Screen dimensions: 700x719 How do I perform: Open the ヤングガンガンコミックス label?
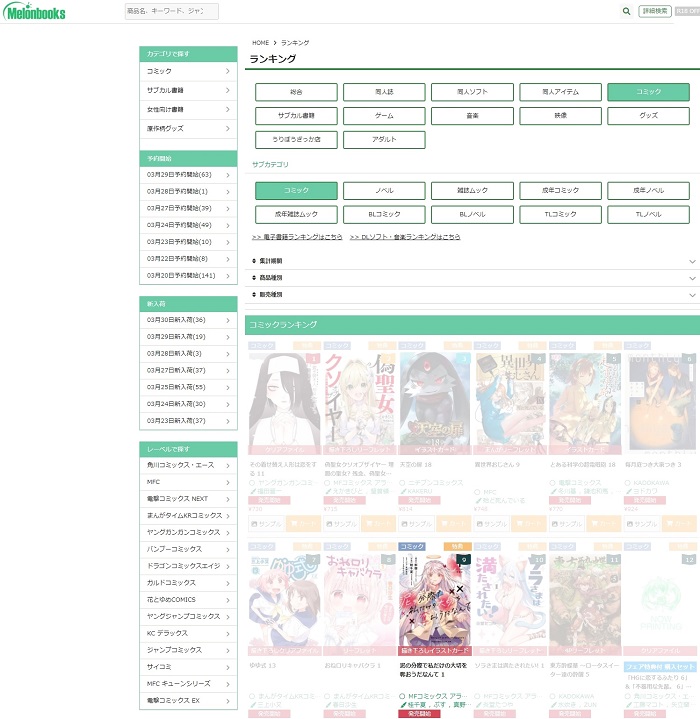188,532
